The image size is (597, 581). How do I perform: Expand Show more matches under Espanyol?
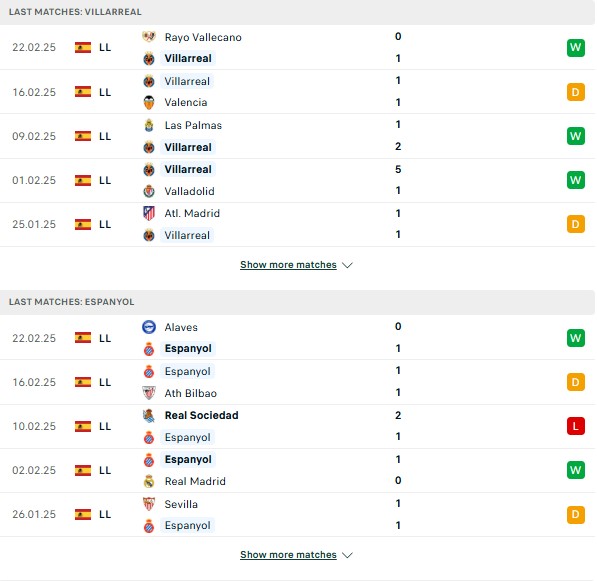coord(288,555)
